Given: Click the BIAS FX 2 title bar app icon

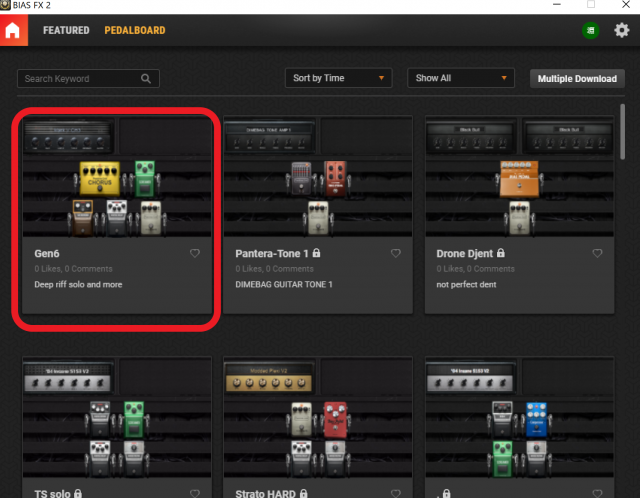Looking at the screenshot, I should coord(5,5).
